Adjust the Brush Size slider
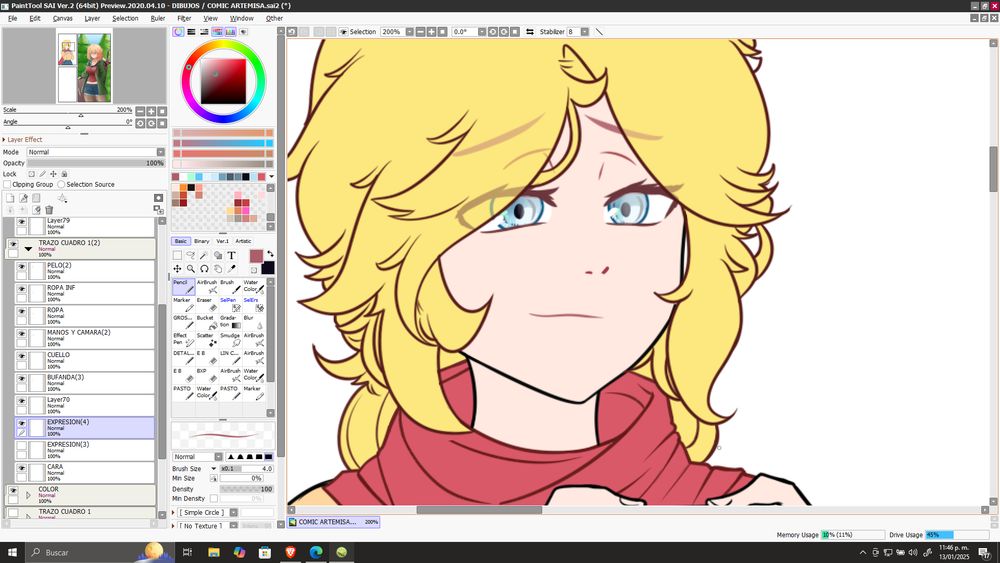Image resolution: width=1000 pixels, height=563 pixels. click(247, 468)
